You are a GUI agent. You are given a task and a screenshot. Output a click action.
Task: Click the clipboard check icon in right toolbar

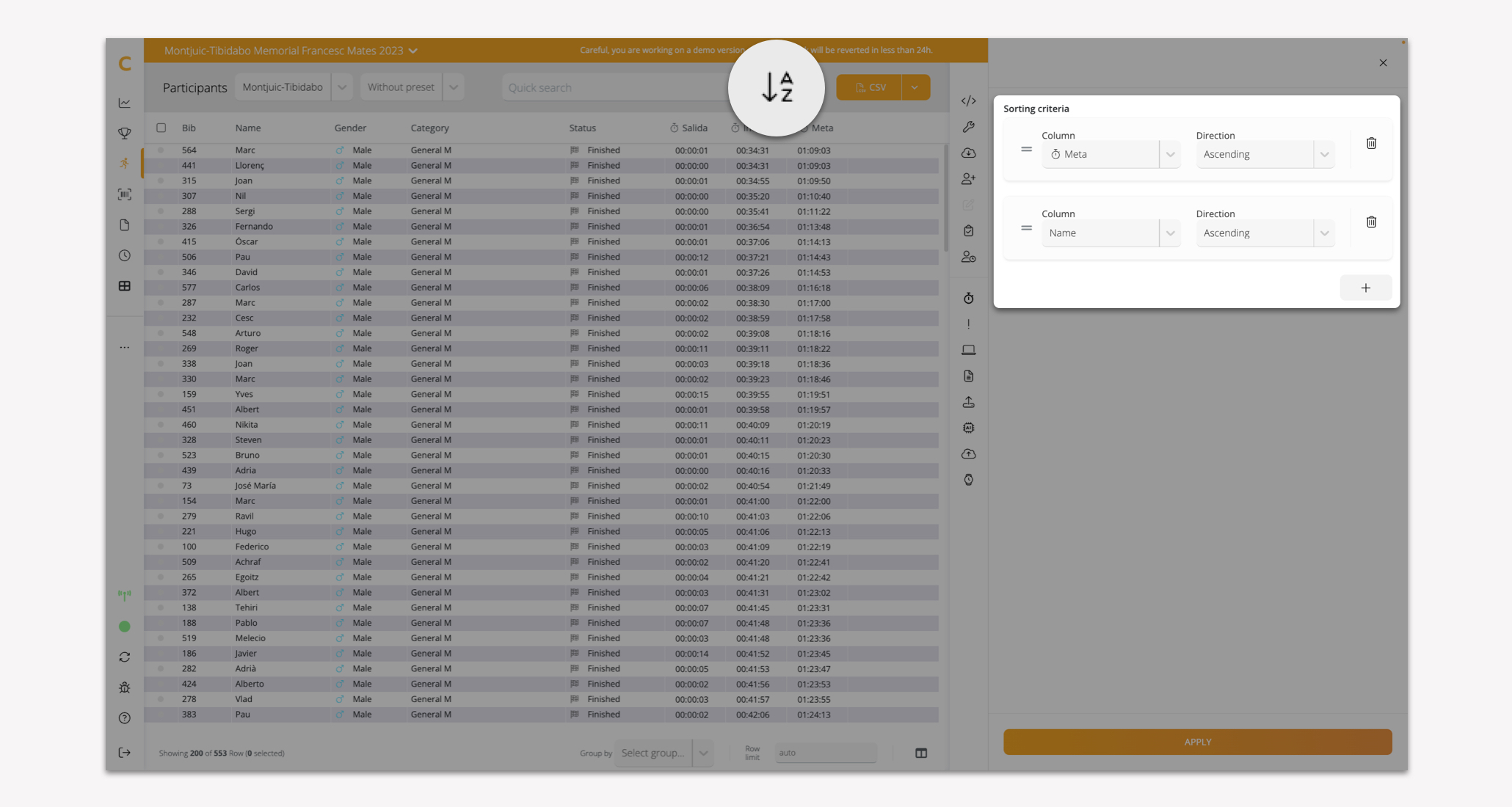[969, 231]
